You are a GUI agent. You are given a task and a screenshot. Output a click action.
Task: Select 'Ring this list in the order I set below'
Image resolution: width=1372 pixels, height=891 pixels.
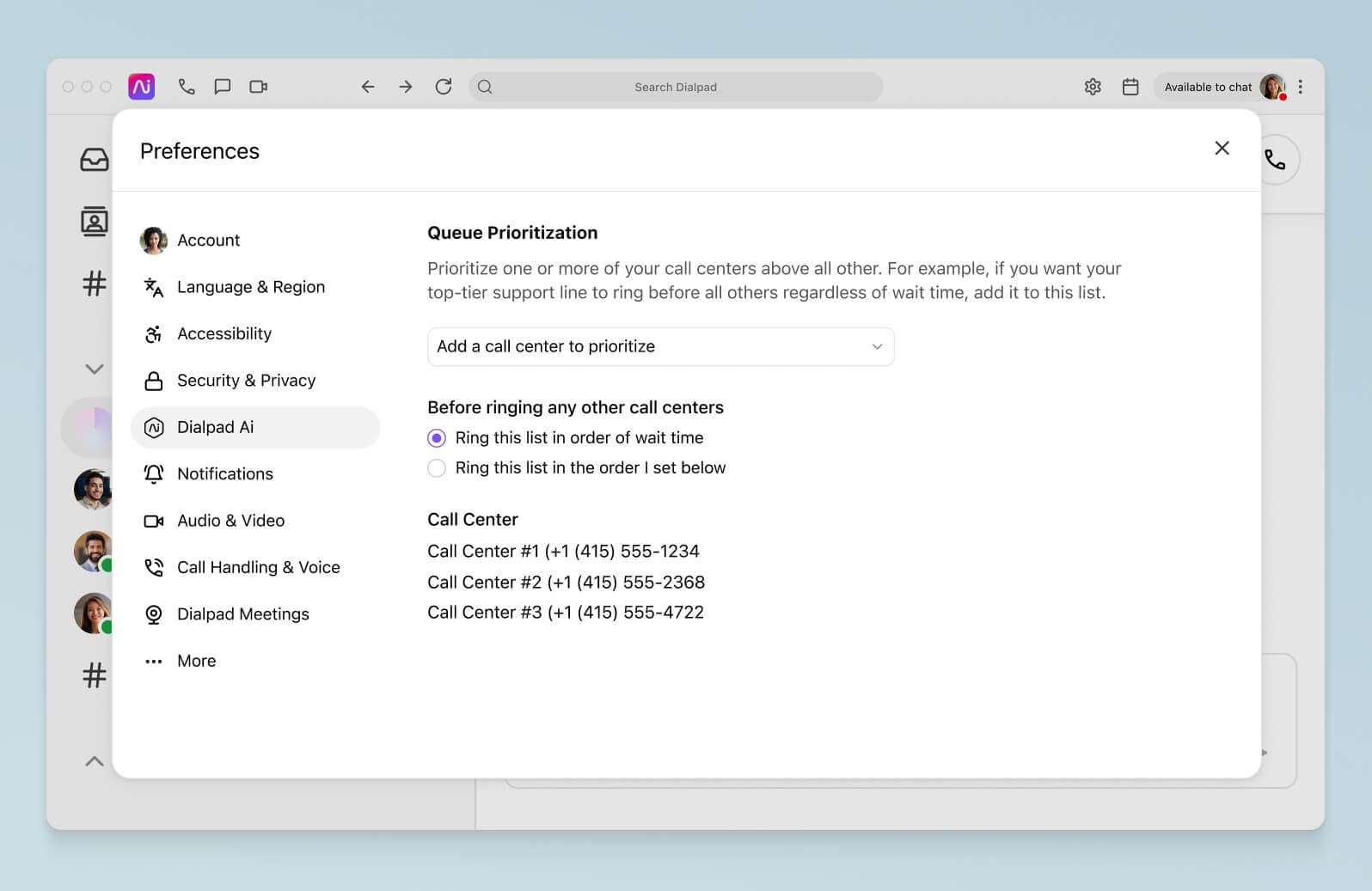[438, 468]
